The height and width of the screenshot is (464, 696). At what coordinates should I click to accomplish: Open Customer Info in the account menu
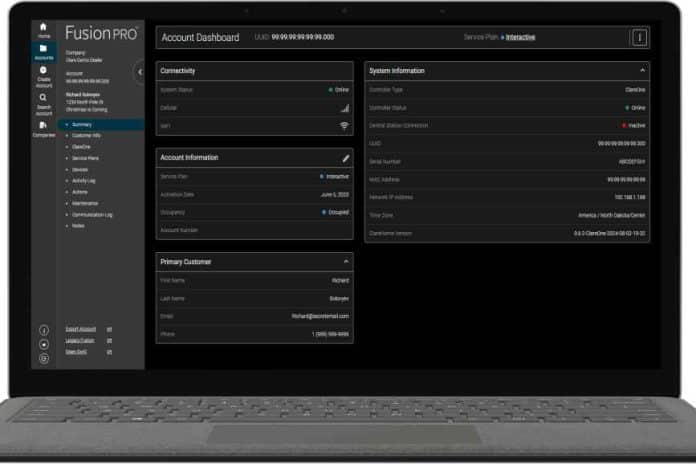[x=87, y=135]
